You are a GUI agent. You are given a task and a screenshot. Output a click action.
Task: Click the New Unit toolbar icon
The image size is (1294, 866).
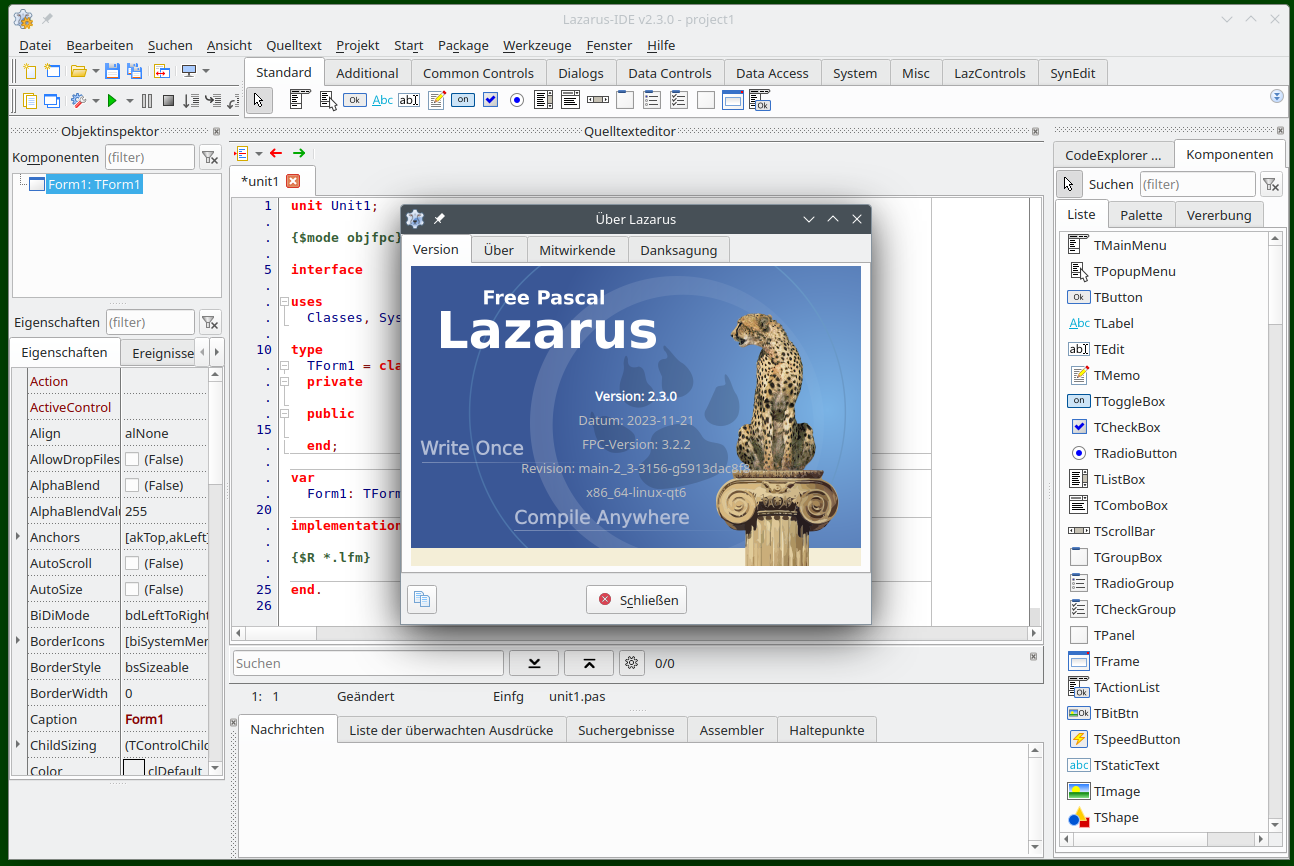30,71
